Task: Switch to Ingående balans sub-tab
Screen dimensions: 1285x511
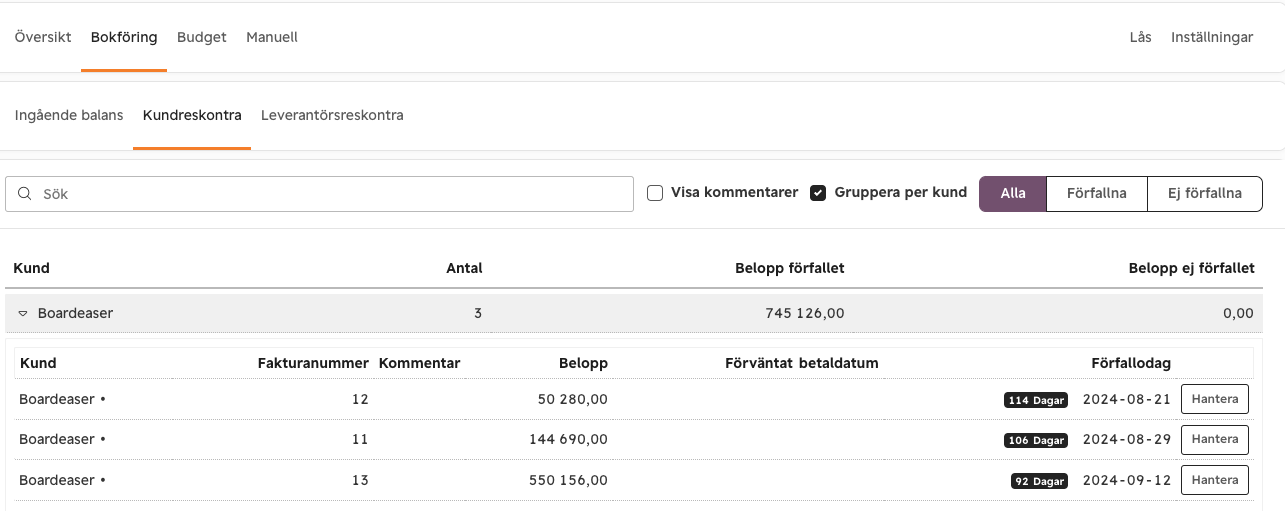Action: pyautogui.click(x=69, y=116)
